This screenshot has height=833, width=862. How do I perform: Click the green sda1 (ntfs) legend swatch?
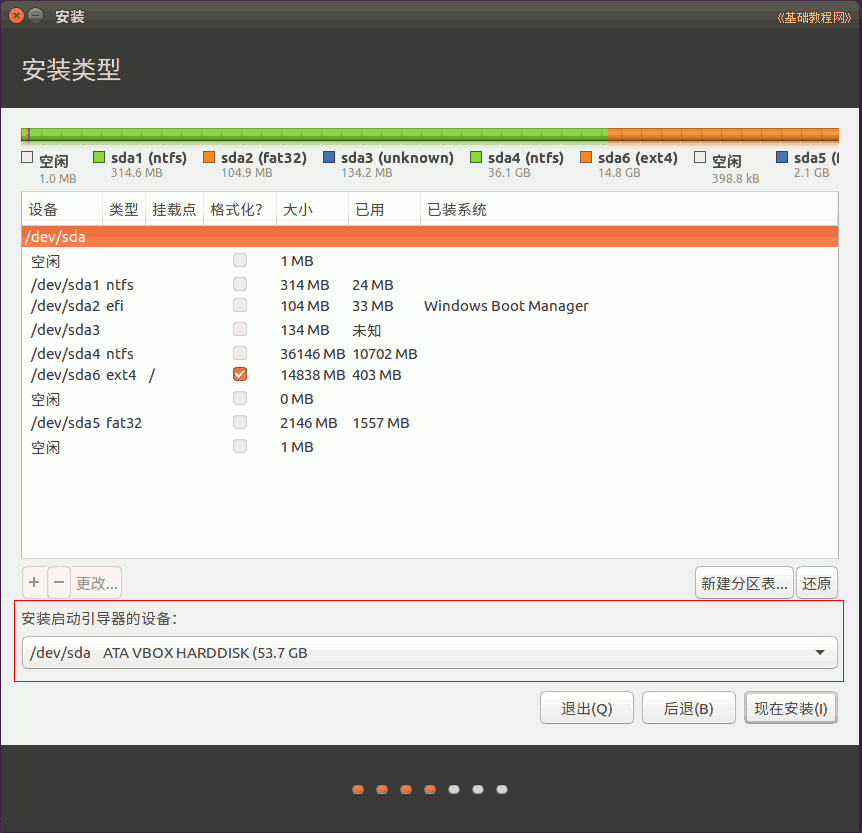pos(99,158)
